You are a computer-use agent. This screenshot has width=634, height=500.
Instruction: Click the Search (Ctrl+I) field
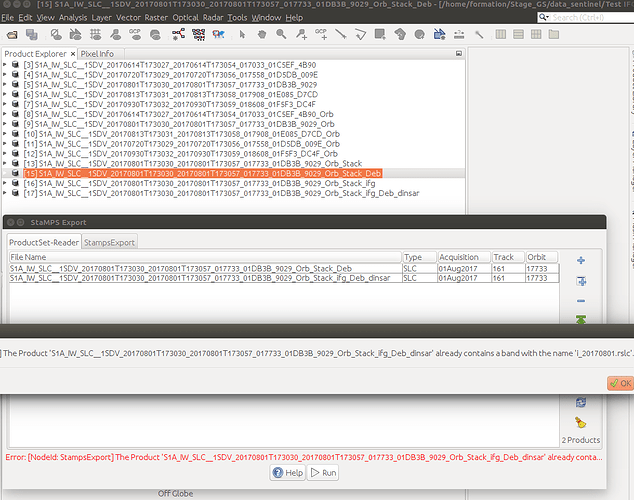591,17
